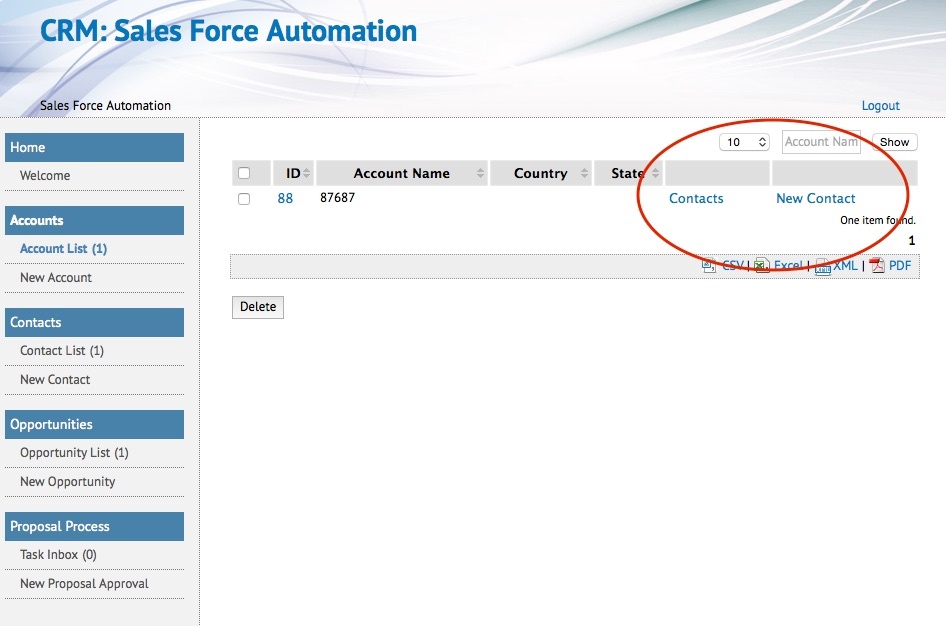This screenshot has width=946, height=626.
Task: Focus the Account Name search field
Action: (821, 142)
